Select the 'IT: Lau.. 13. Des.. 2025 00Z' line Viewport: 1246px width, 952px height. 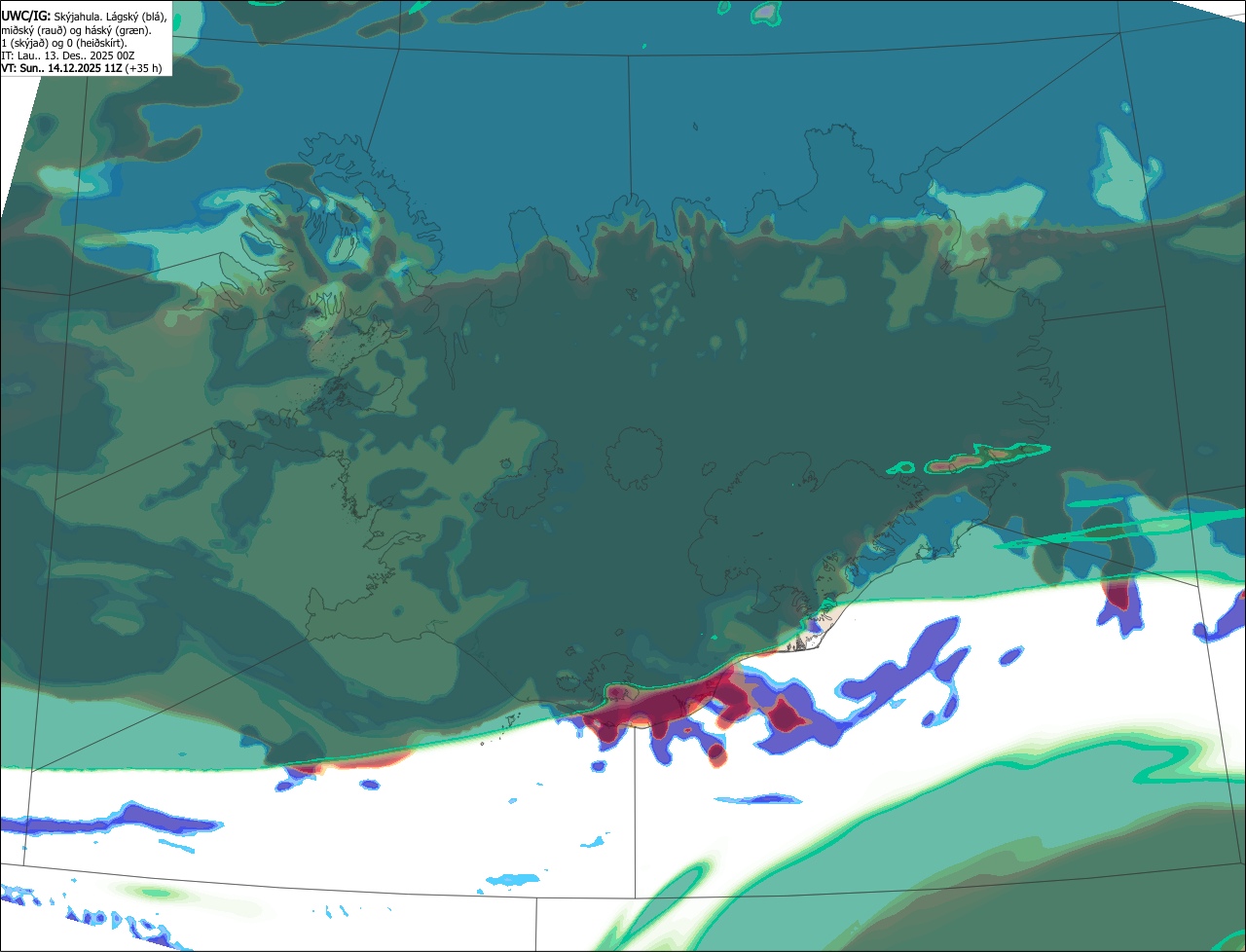click(68, 55)
